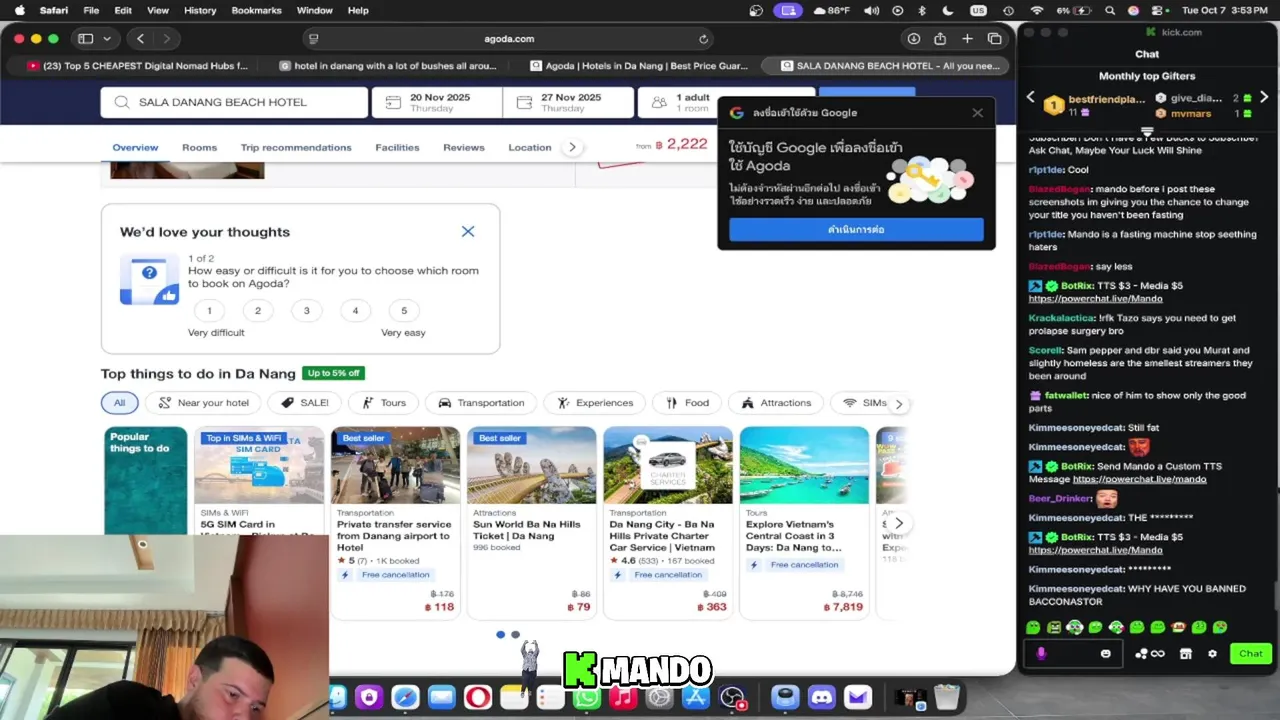Screen dimensions: 1280x720
Task: Toggle the SALE! filter chip
Action: (305, 403)
